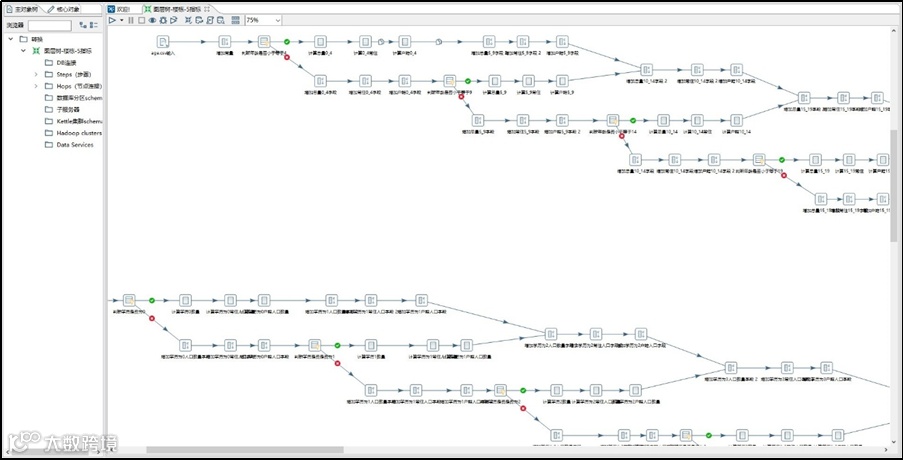
Task: Select the 计算总量5_9 step icon
Action: [495, 81]
